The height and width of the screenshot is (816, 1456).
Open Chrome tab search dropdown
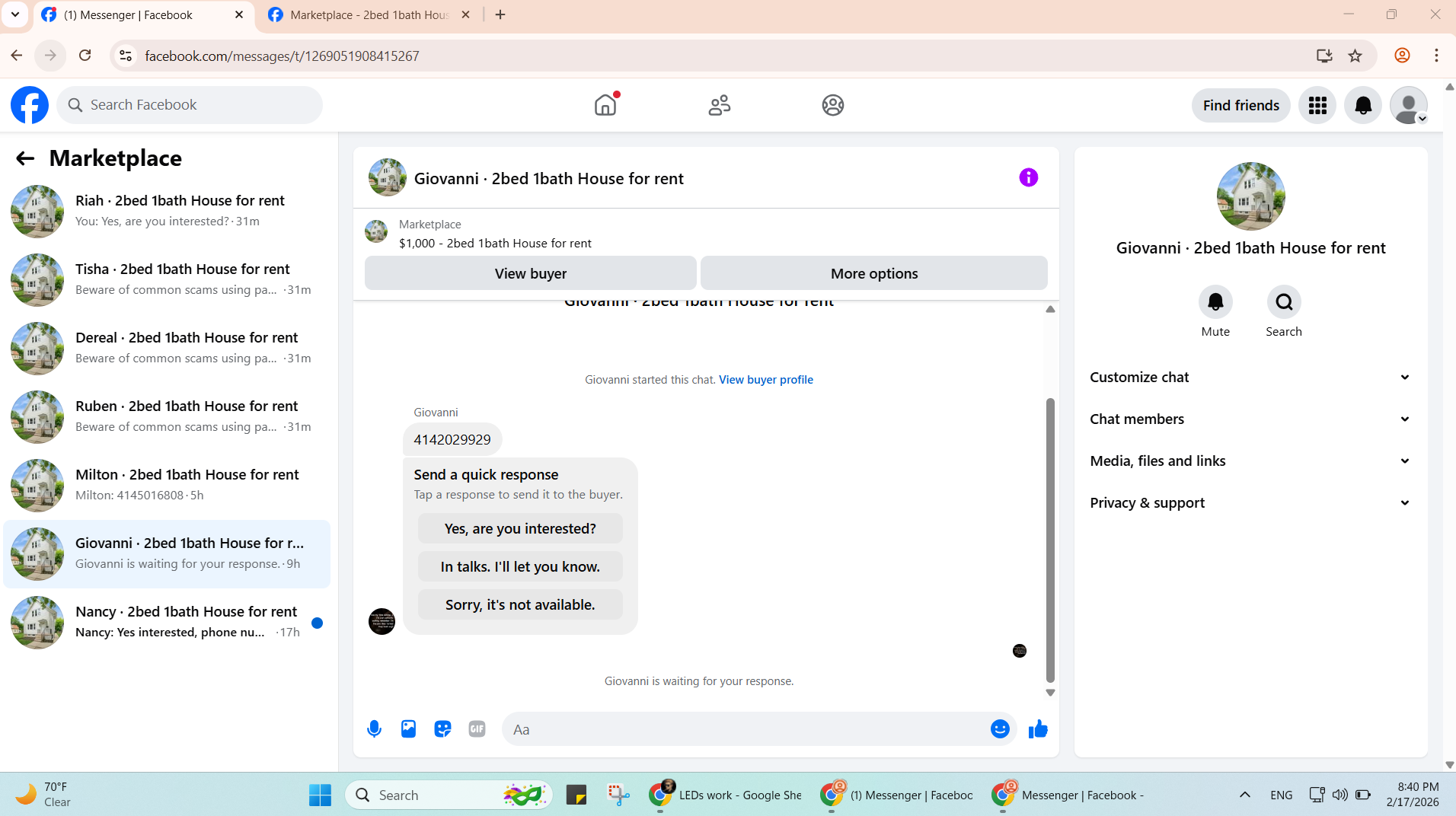point(15,14)
